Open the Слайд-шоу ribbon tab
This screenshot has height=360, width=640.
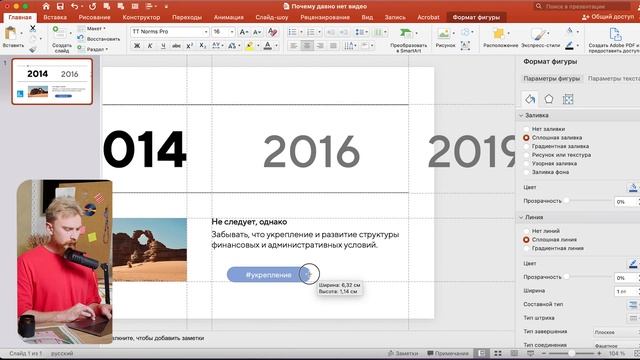(272, 17)
